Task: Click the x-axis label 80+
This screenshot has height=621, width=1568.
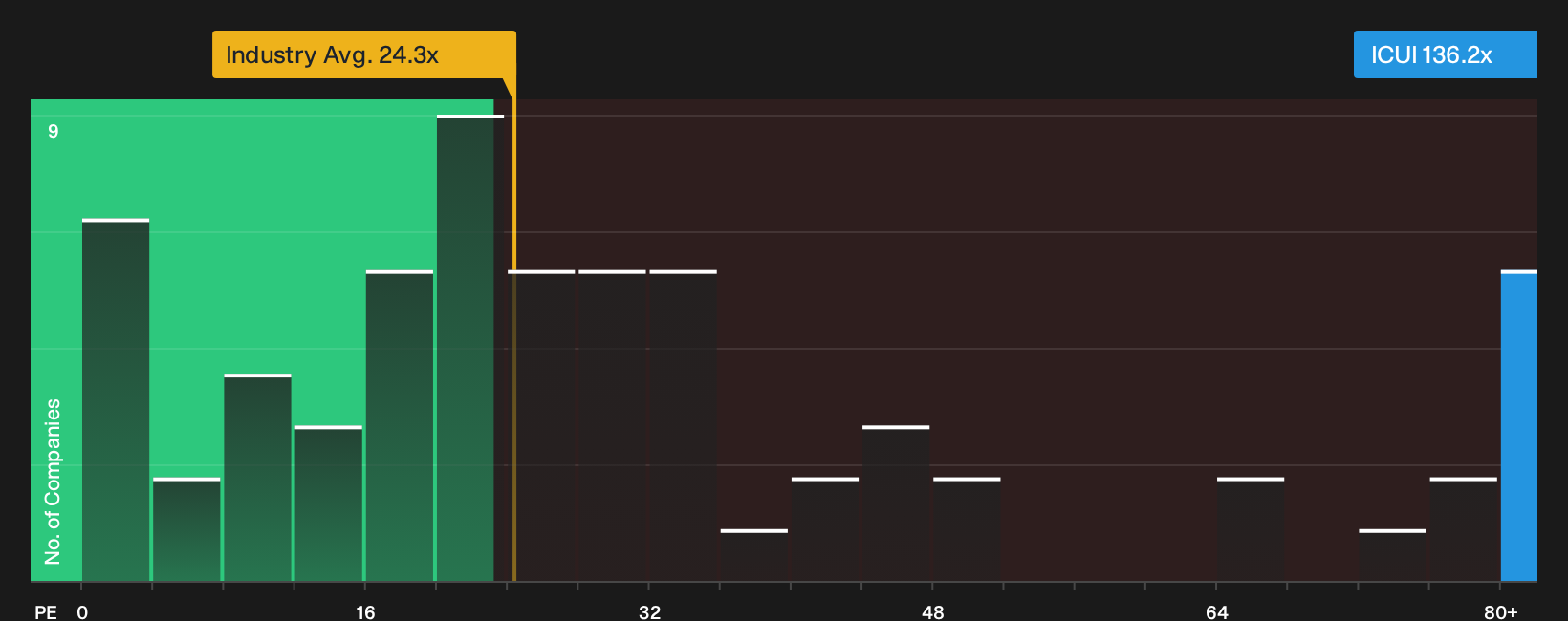Action: [x=1501, y=611]
